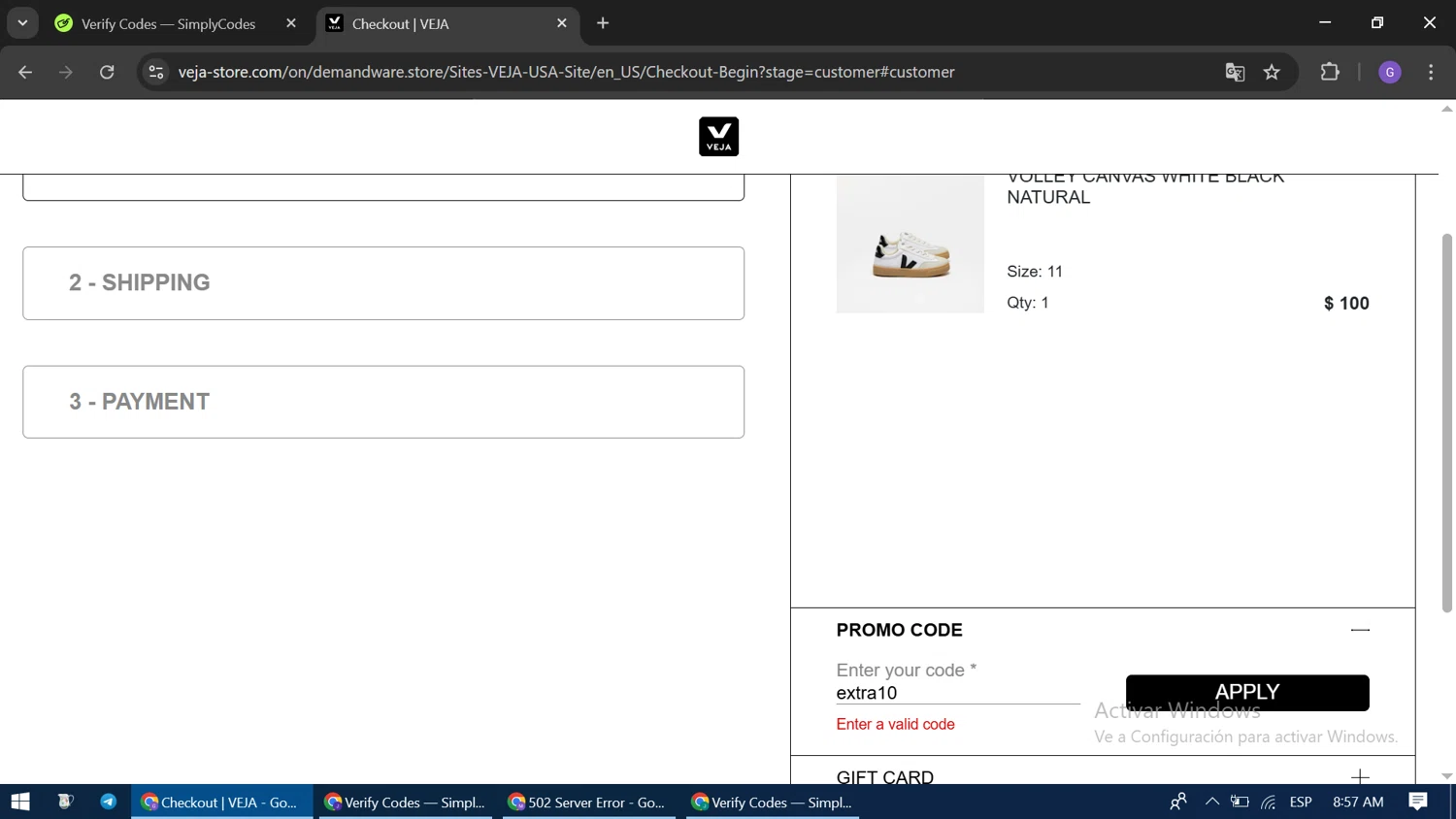This screenshot has width=1456, height=819.
Task: Open the People icon in system tray
Action: click(x=1178, y=802)
